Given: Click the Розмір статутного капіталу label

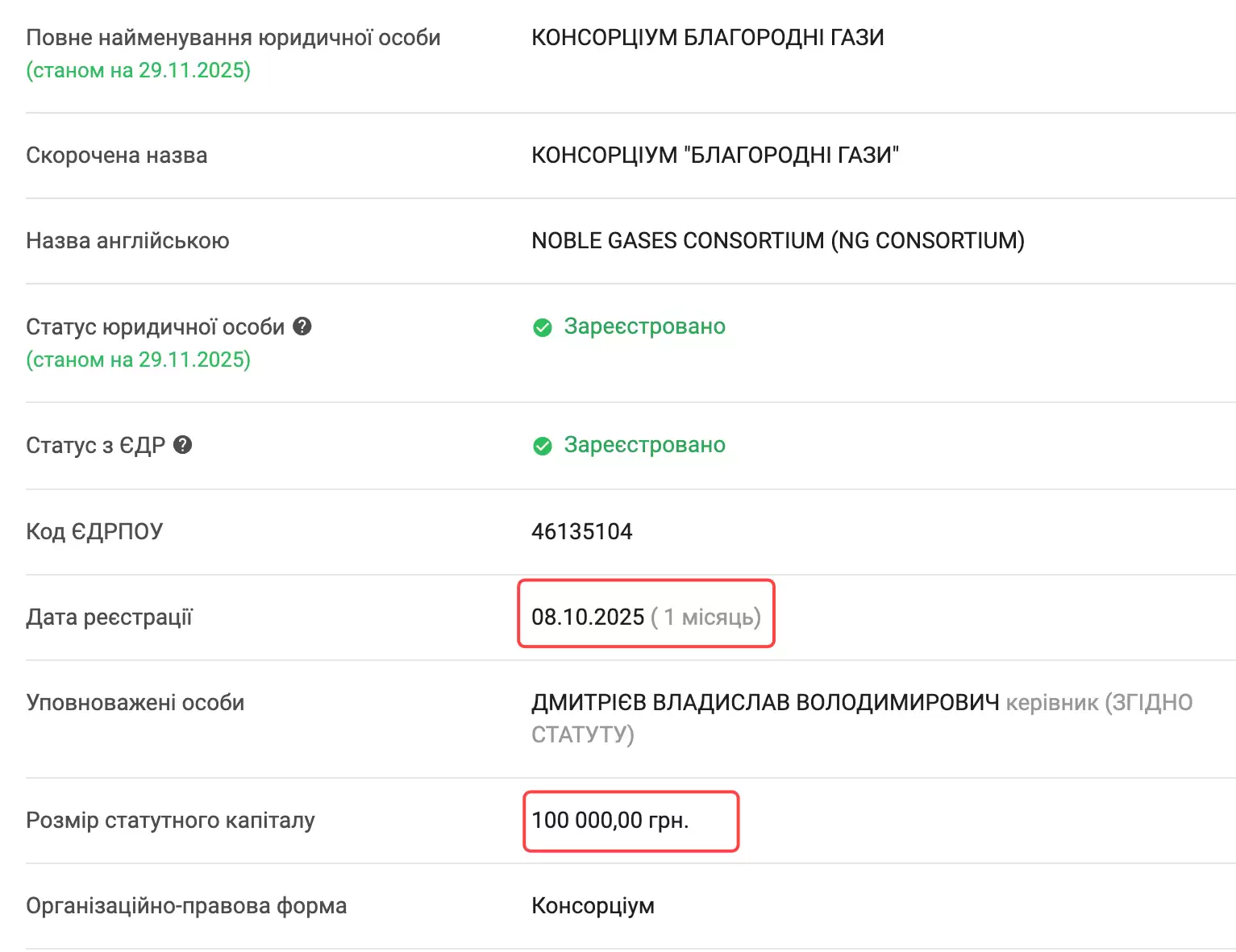Looking at the screenshot, I should (x=170, y=821).
